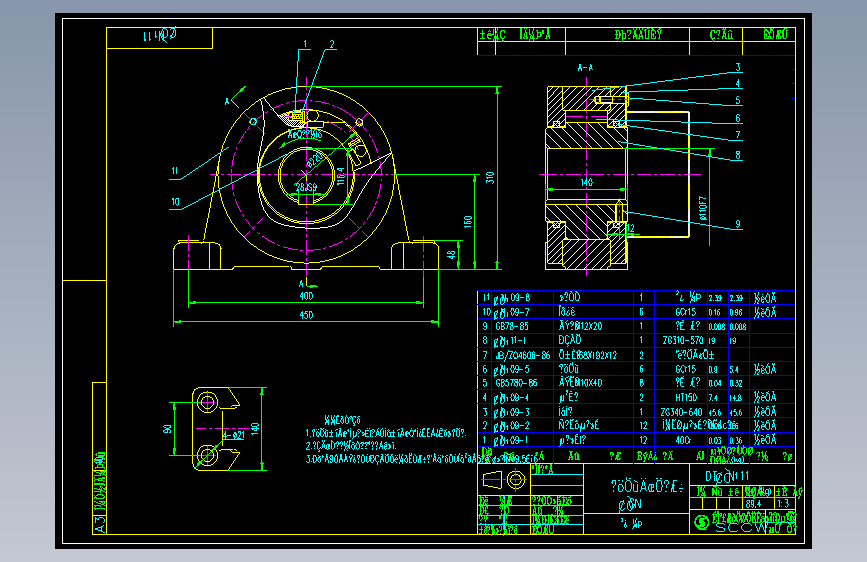This screenshot has width=867, height=562.
Task: Select the 90 hole spacing dimension
Action: click(168, 429)
